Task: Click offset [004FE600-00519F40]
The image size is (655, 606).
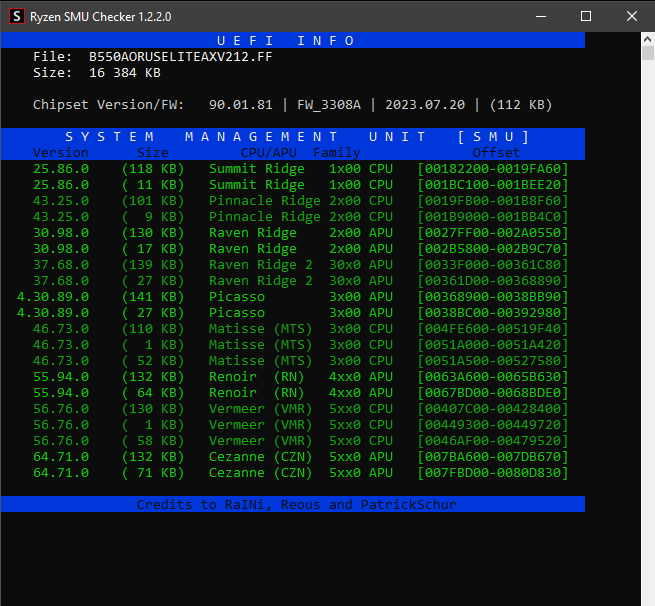Action: [x=493, y=329]
